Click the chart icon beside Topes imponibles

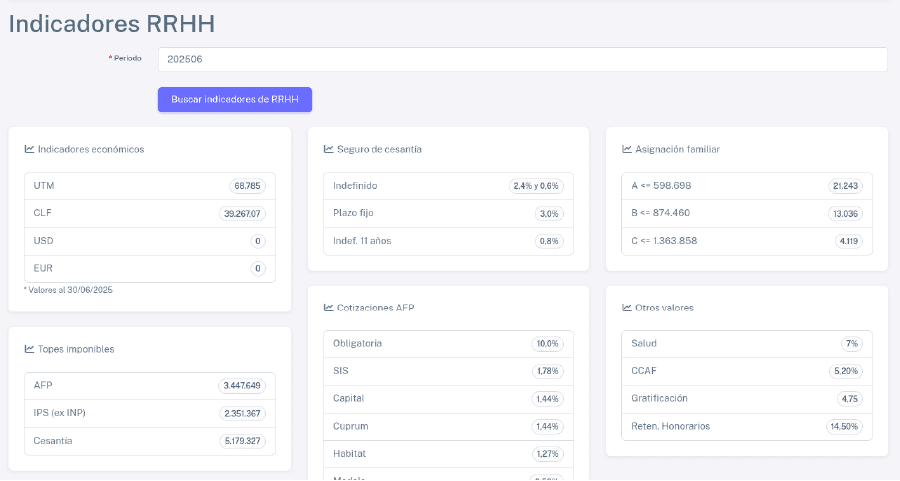30,349
